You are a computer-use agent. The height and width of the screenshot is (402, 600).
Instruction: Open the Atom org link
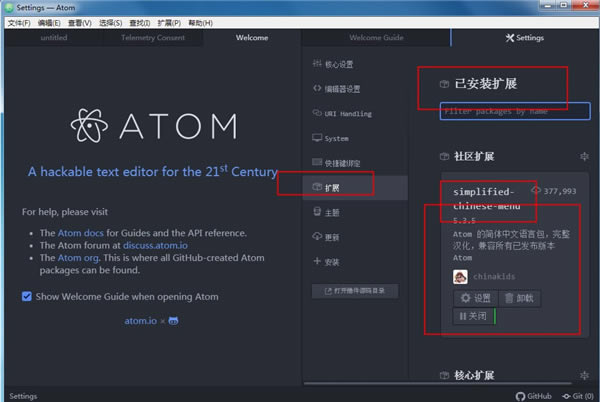point(78,258)
